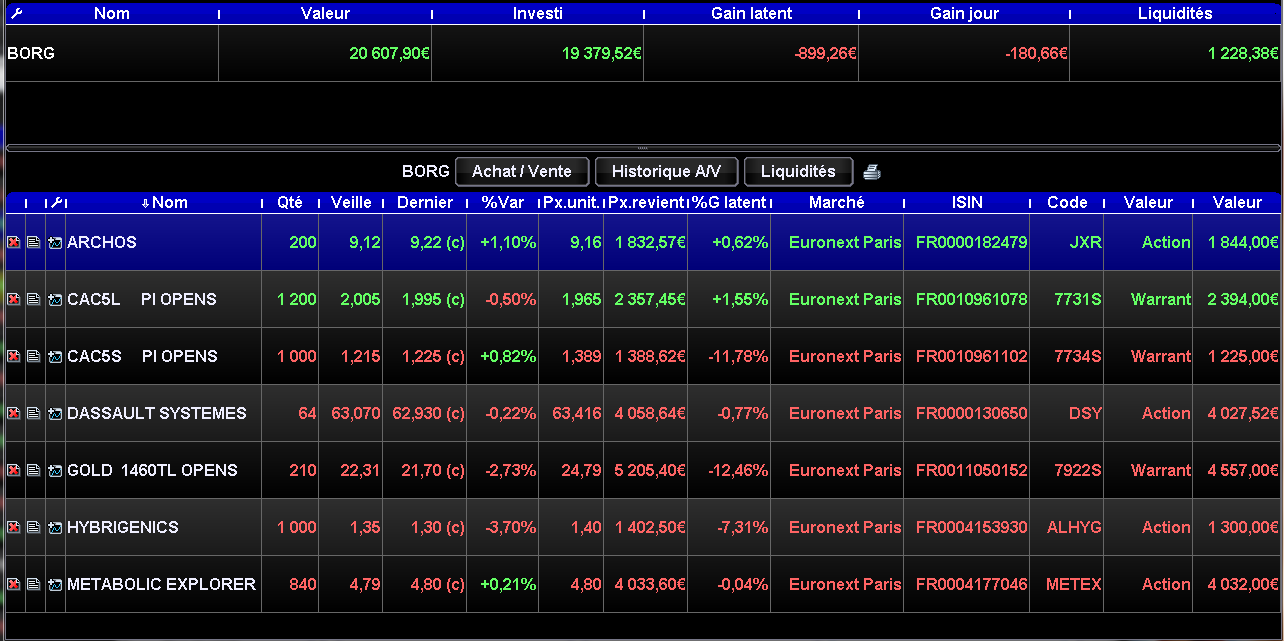Click the ticker code METEX

[1074, 584]
